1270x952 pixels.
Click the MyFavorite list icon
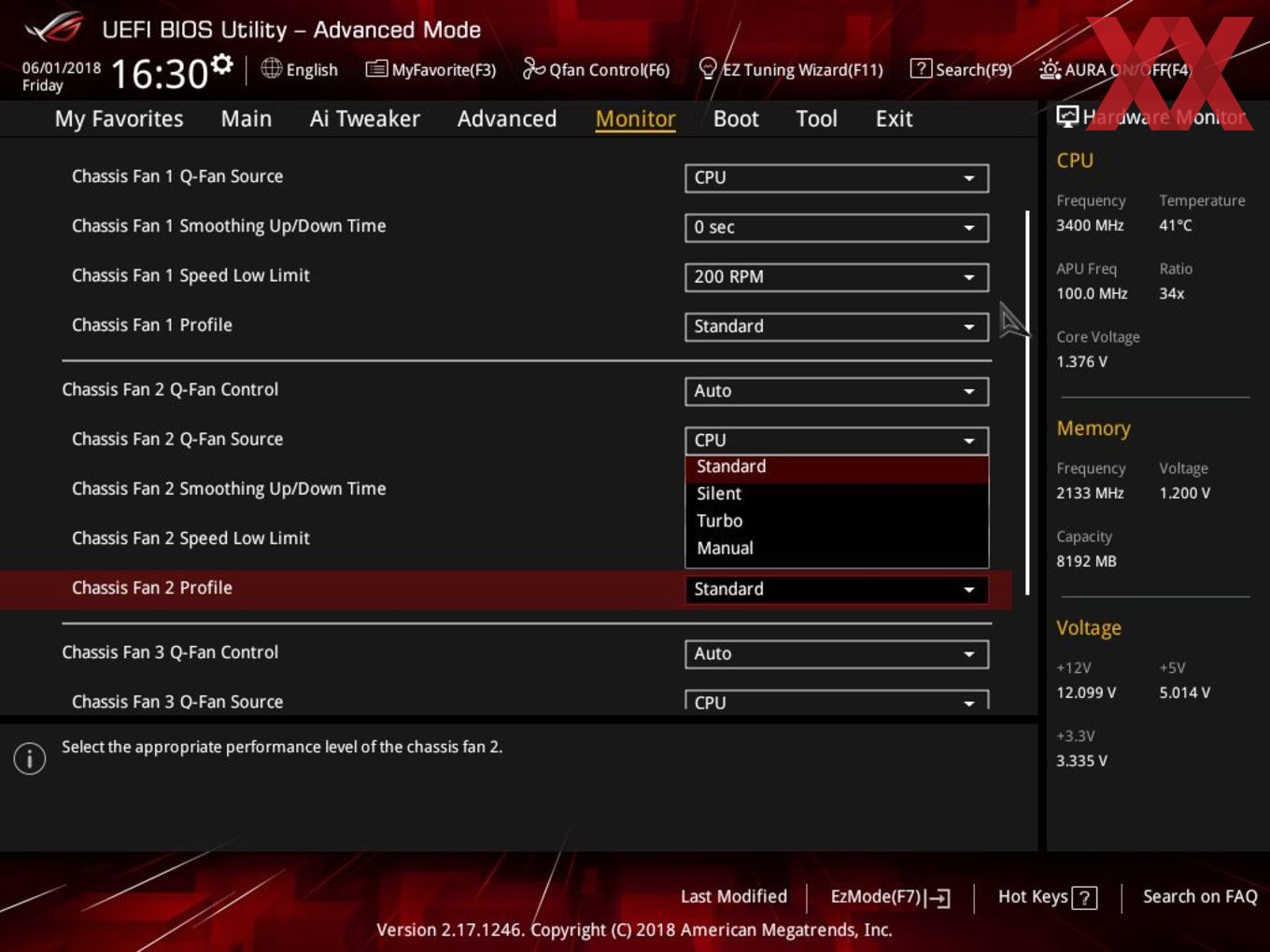[x=376, y=69]
